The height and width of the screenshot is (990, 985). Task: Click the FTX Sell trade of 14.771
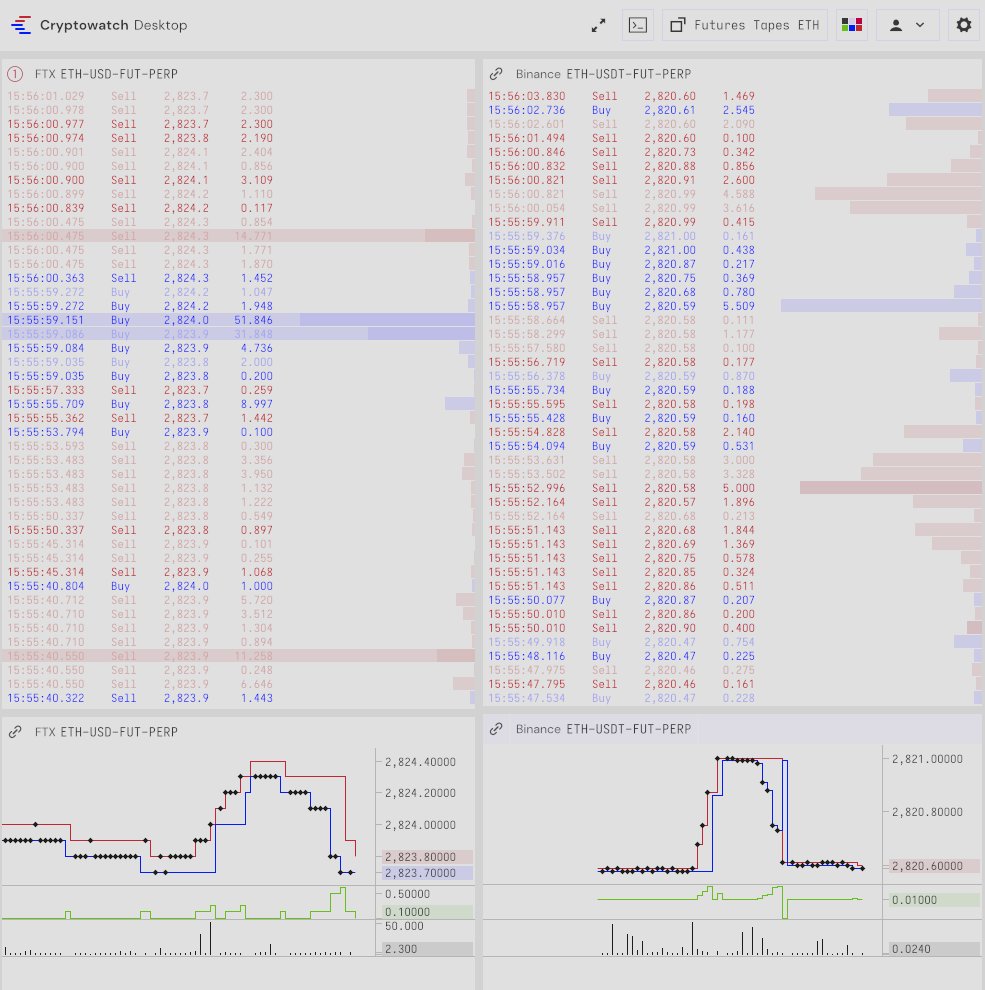[x=239, y=236]
